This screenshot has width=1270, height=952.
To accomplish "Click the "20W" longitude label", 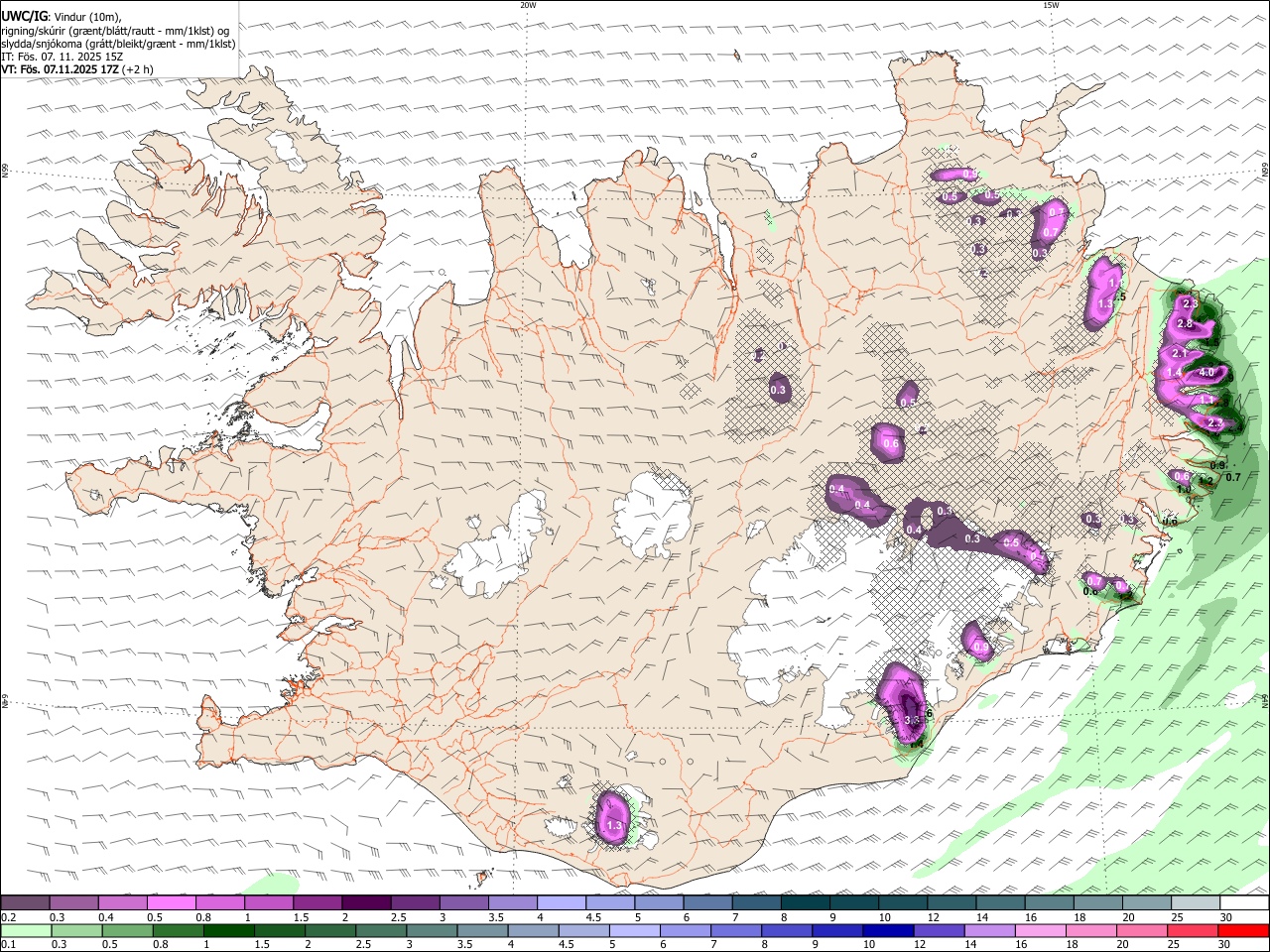I will click(528, 5).
